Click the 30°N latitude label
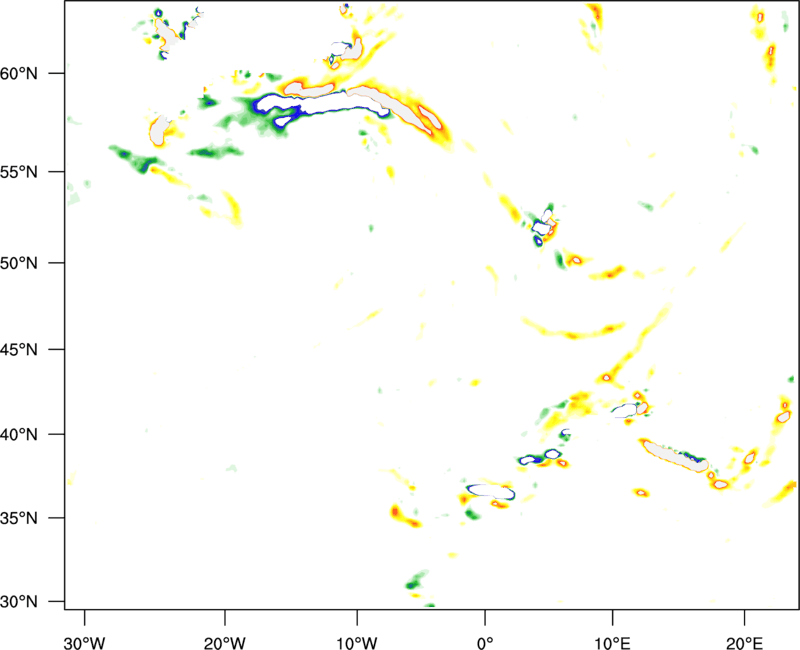Screen dimensions: 800x650 point(19,602)
